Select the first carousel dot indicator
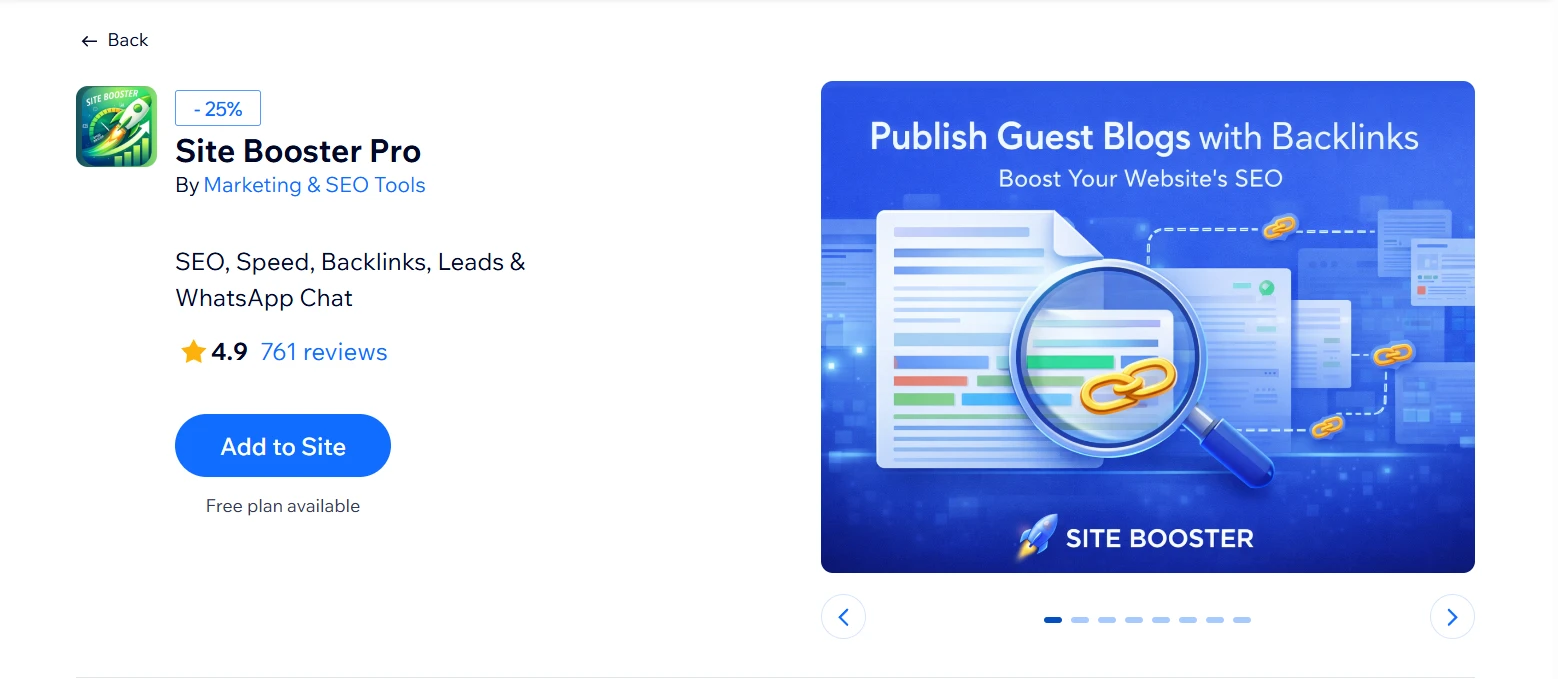This screenshot has height=679, width=1558. click(x=1053, y=620)
